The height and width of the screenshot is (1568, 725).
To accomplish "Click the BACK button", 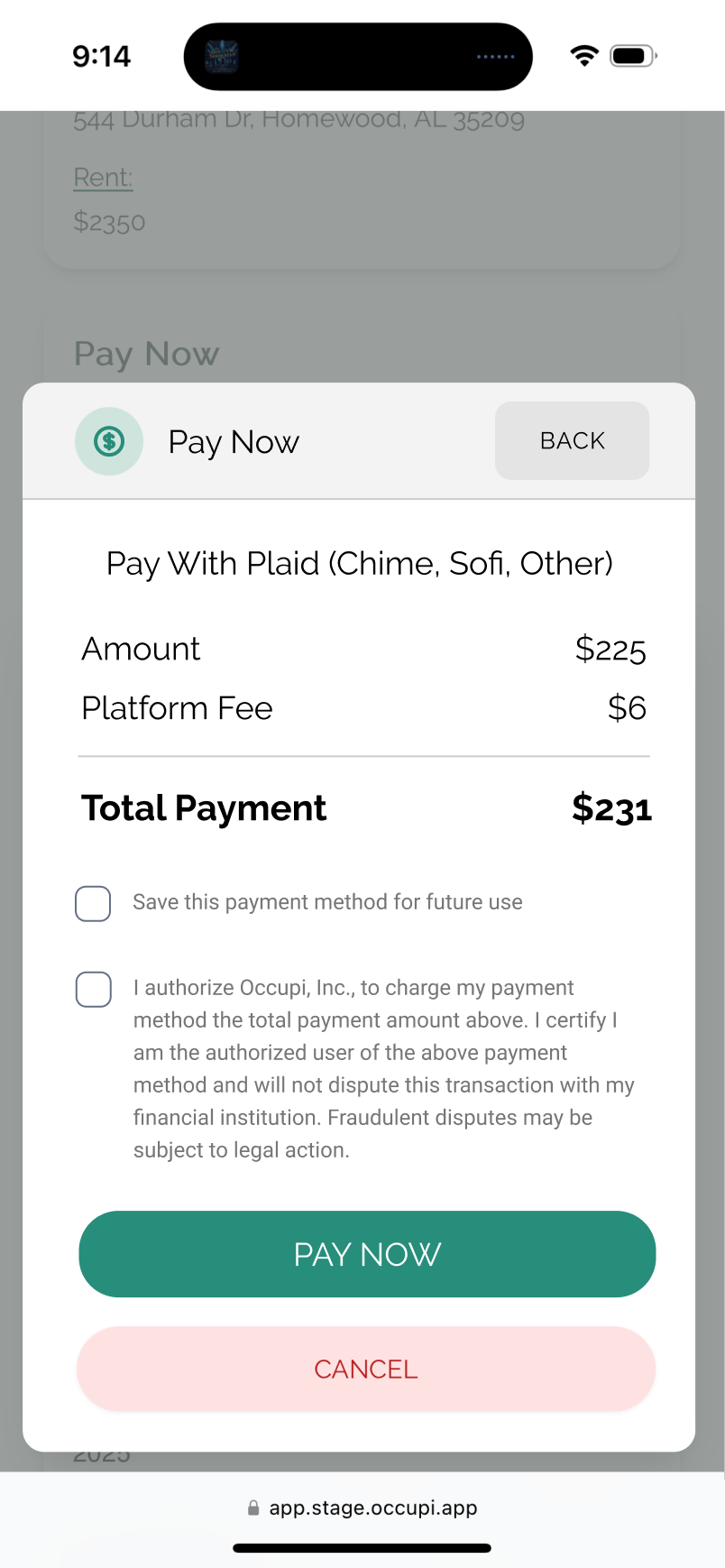I will (x=572, y=440).
